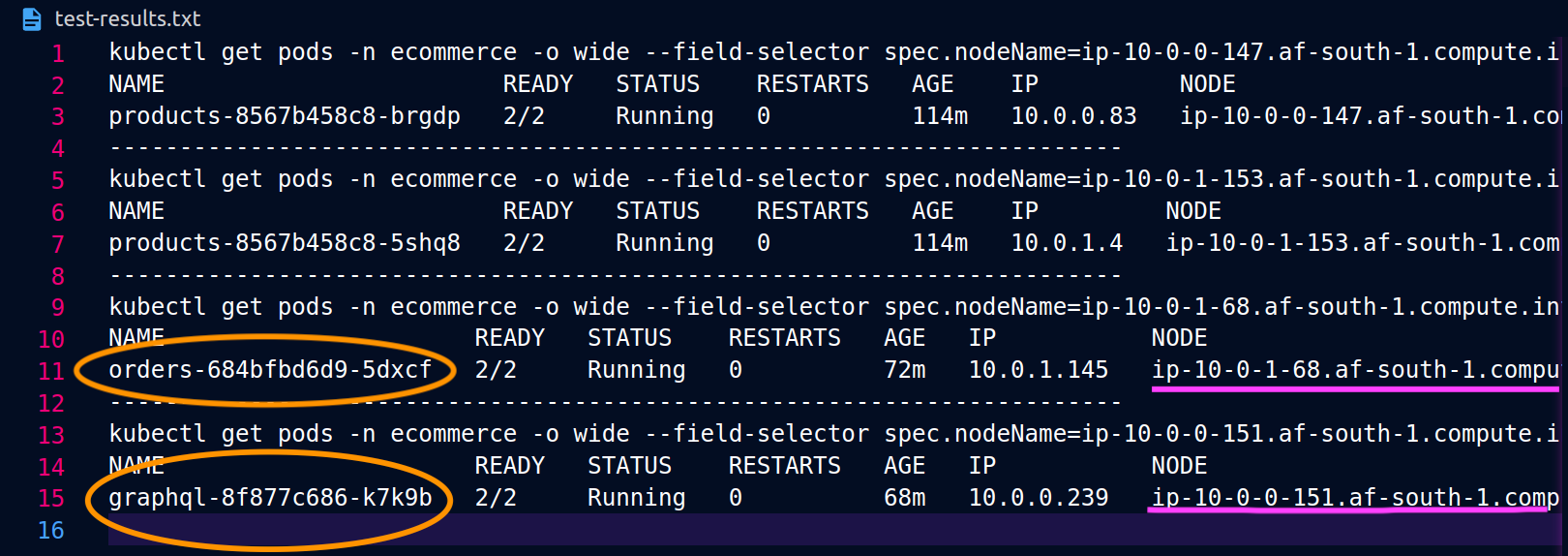Screen dimensions: 1568x556
Task: Click the dashed separator on line 4
Action: (616, 148)
